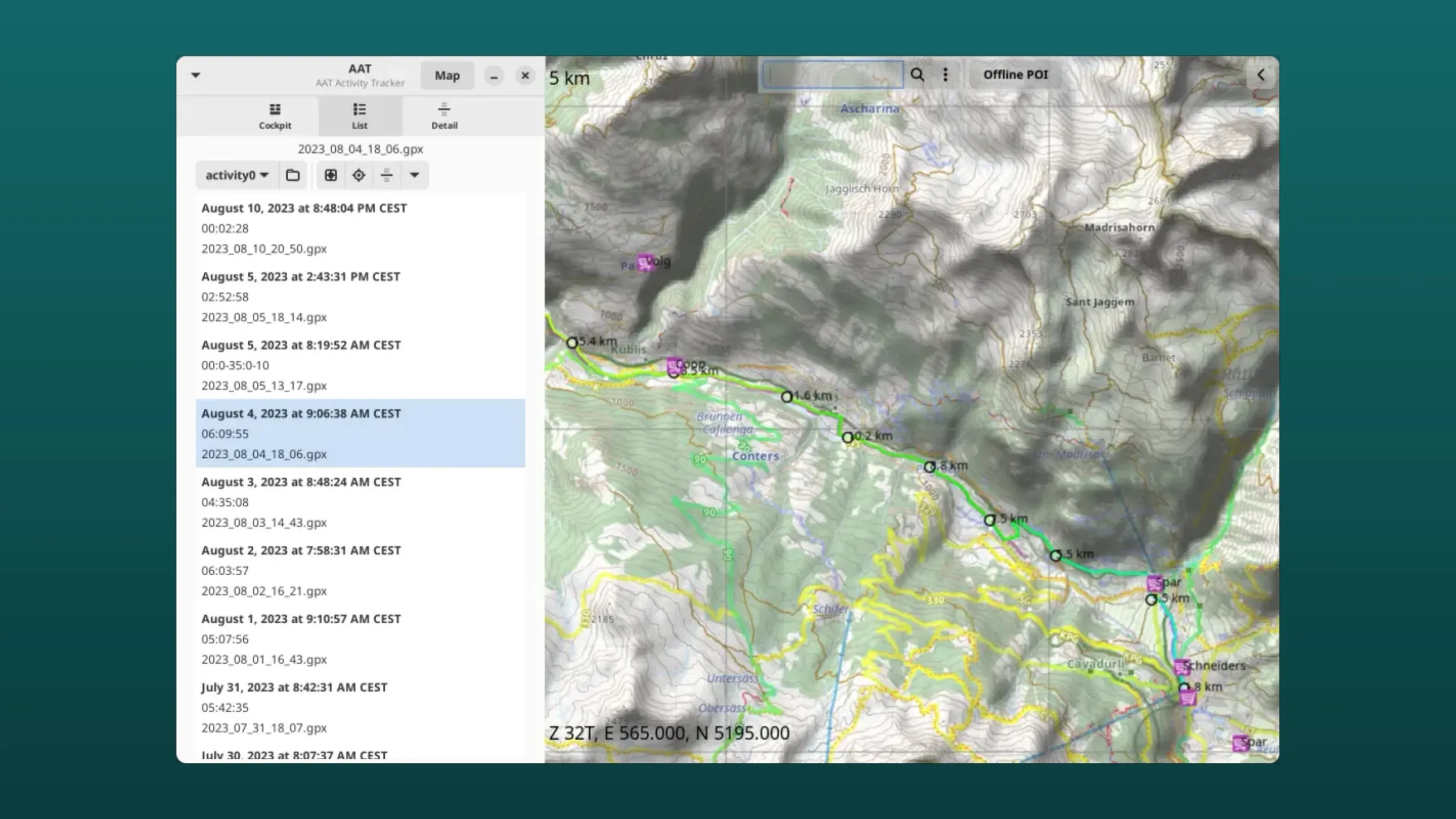Click the map search input field
The height and width of the screenshot is (819, 1456).
[833, 75]
